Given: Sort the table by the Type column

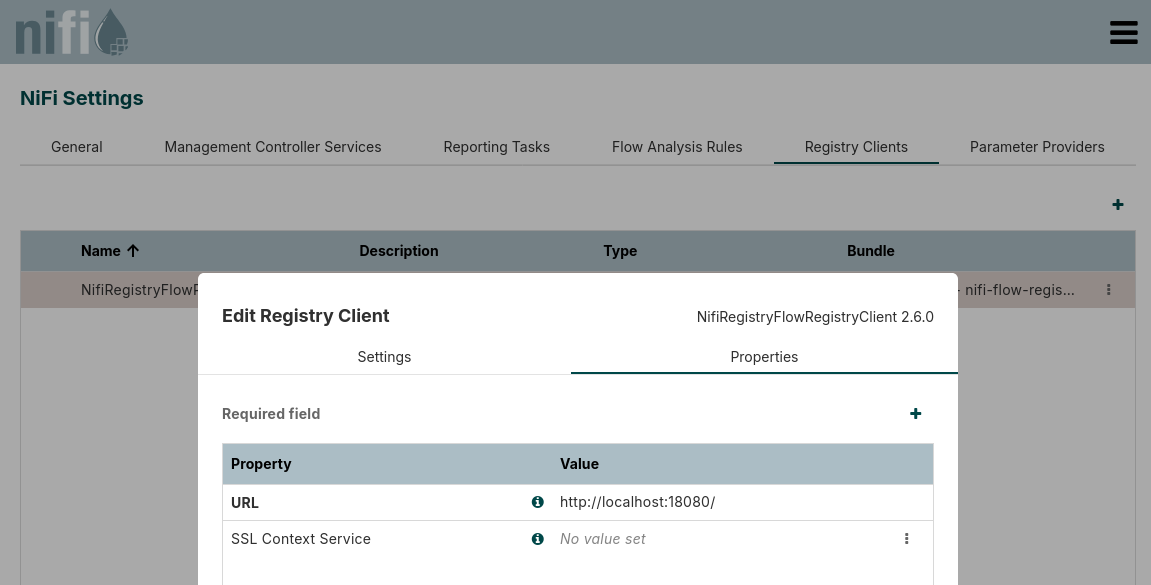Looking at the screenshot, I should (x=620, y=251).
